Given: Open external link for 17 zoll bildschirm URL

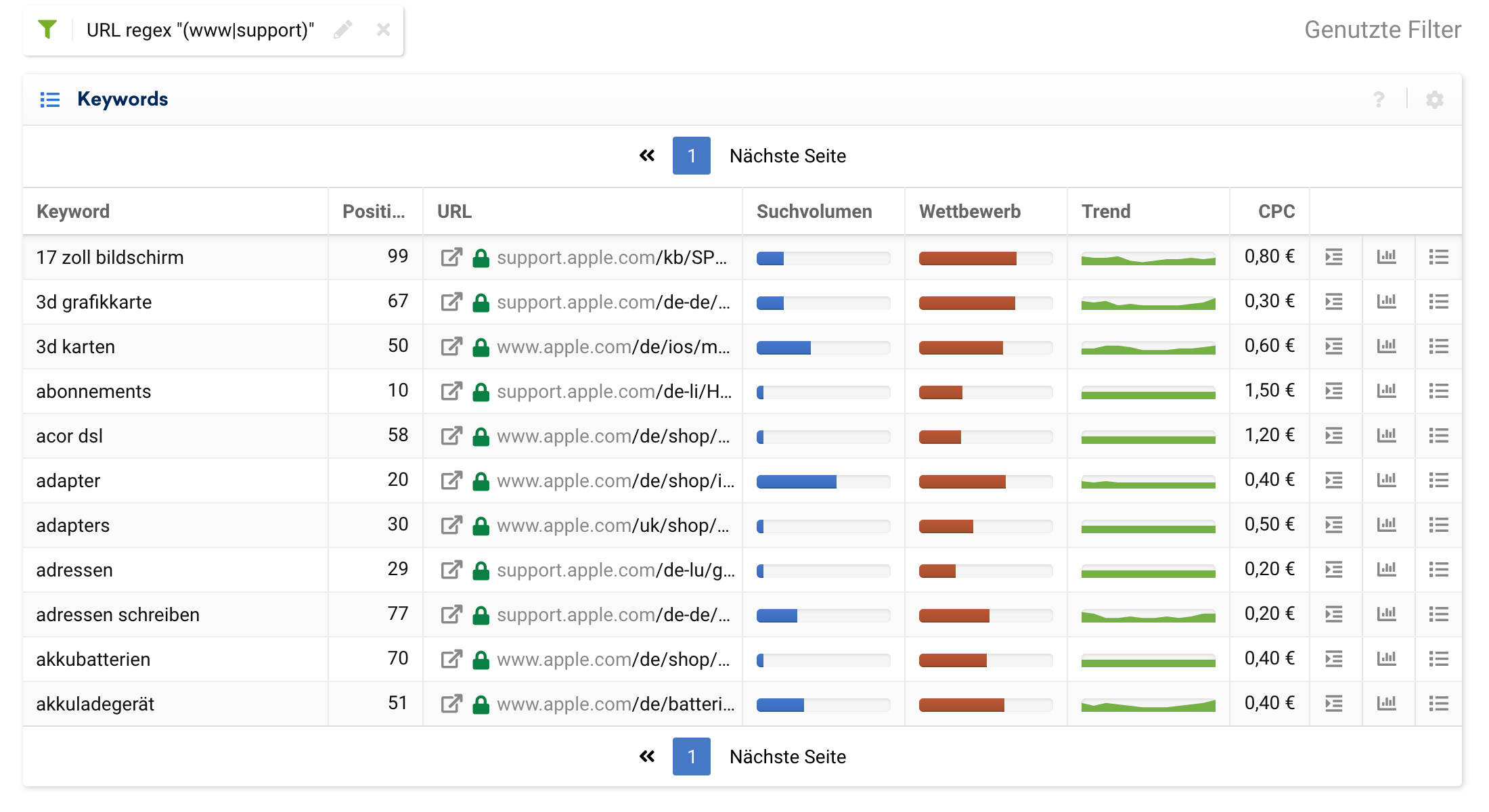Looking at the screenshot, I should (451, 257).
